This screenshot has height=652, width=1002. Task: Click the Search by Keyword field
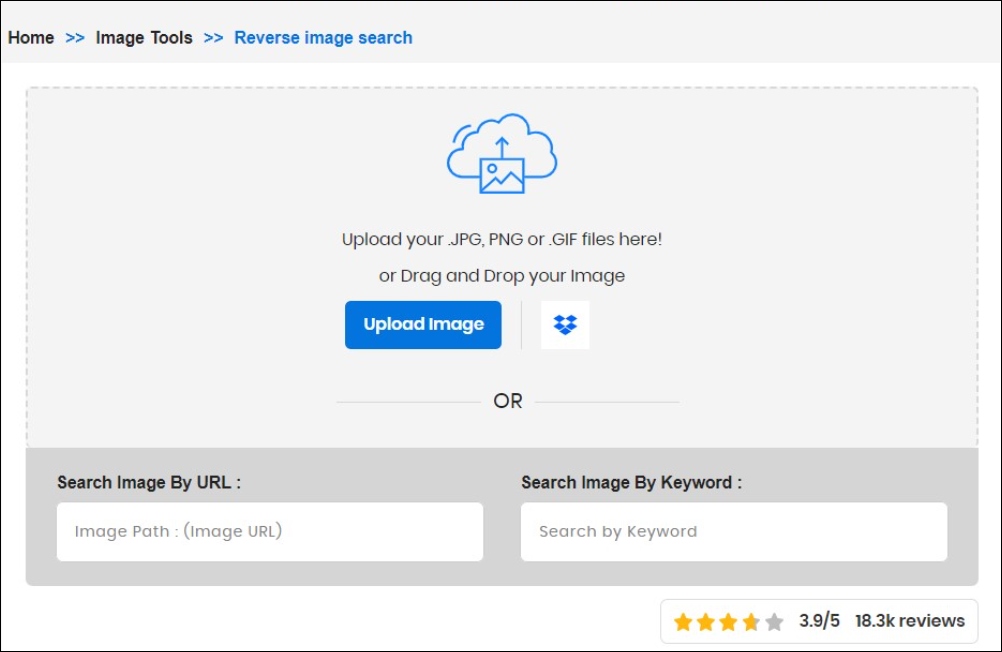click(733, 531)
